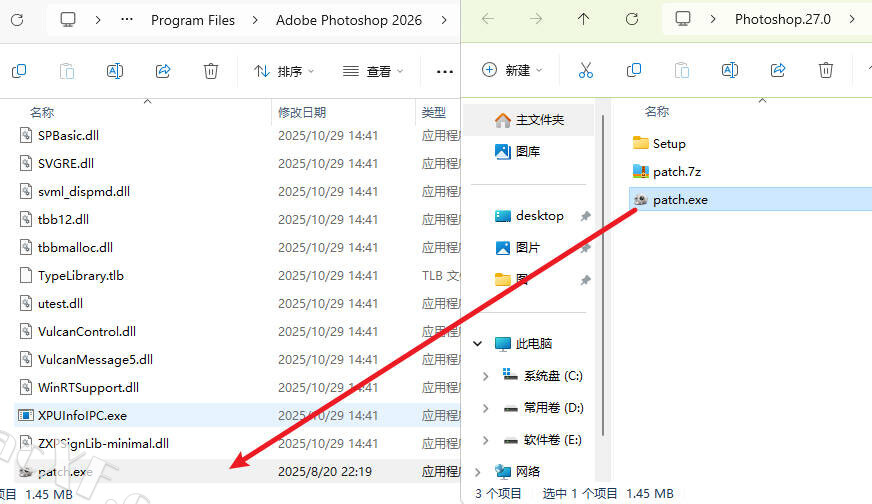The width and height of the screenshot is (872, 504).
Task: Click Share icon in left window toolbar
Action: coord(163,71)
